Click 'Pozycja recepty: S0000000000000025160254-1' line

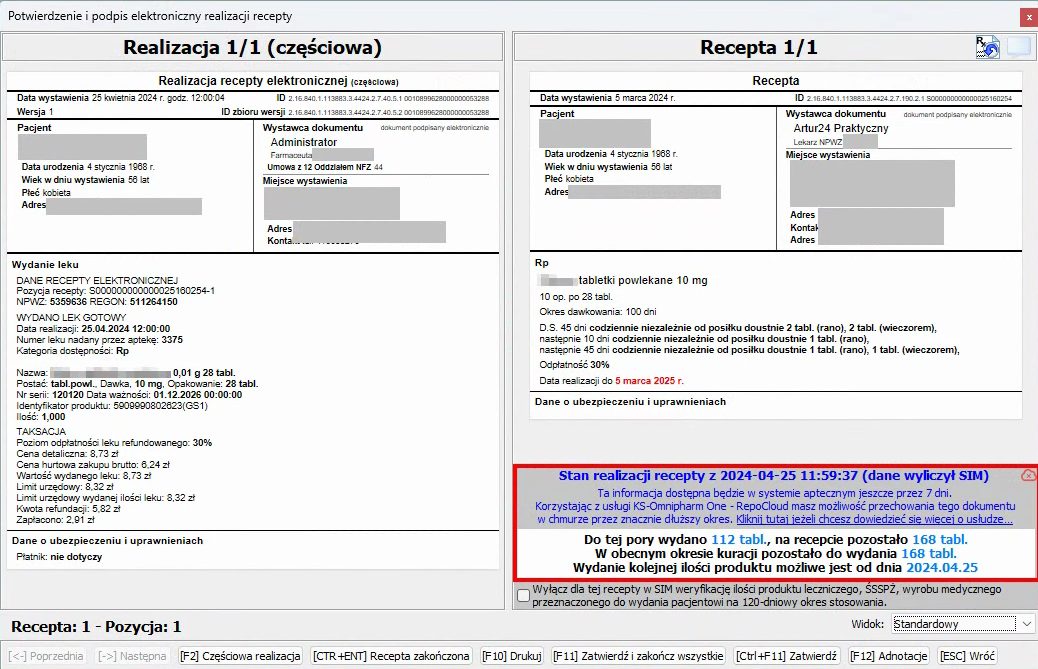click(x=115, y=290)
